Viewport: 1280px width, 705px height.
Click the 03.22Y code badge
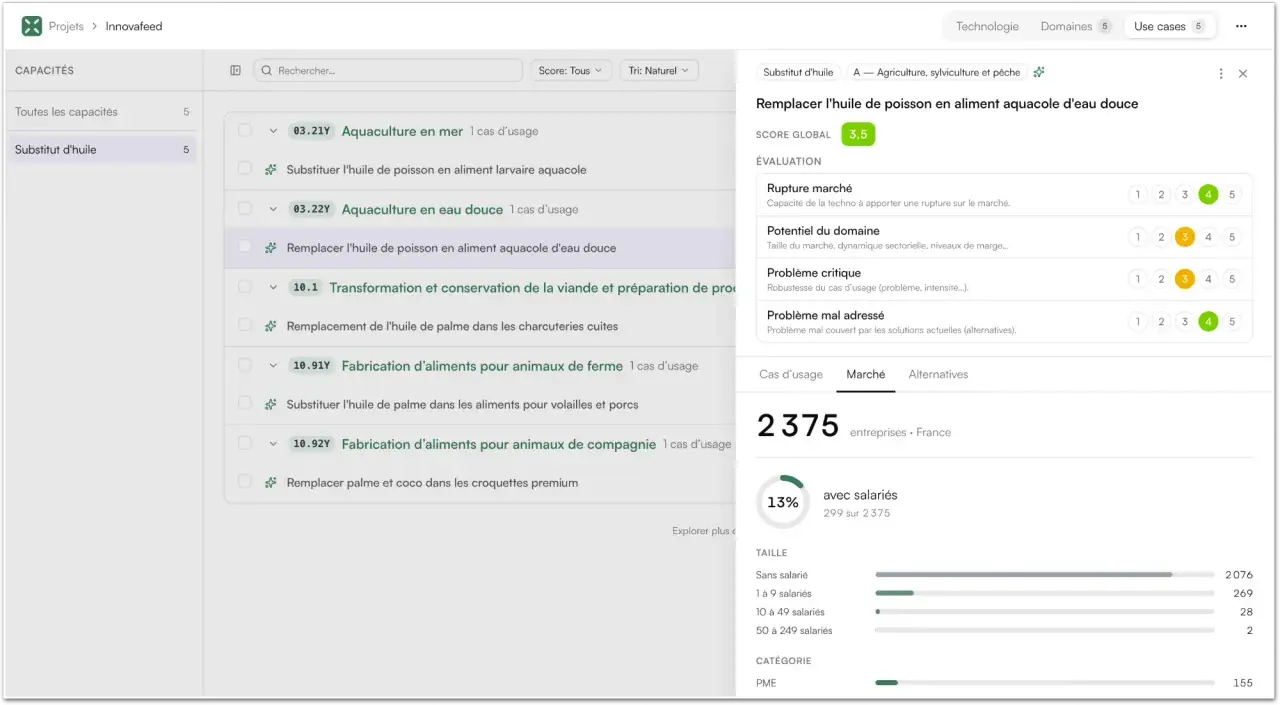click(x=312, y=209)
